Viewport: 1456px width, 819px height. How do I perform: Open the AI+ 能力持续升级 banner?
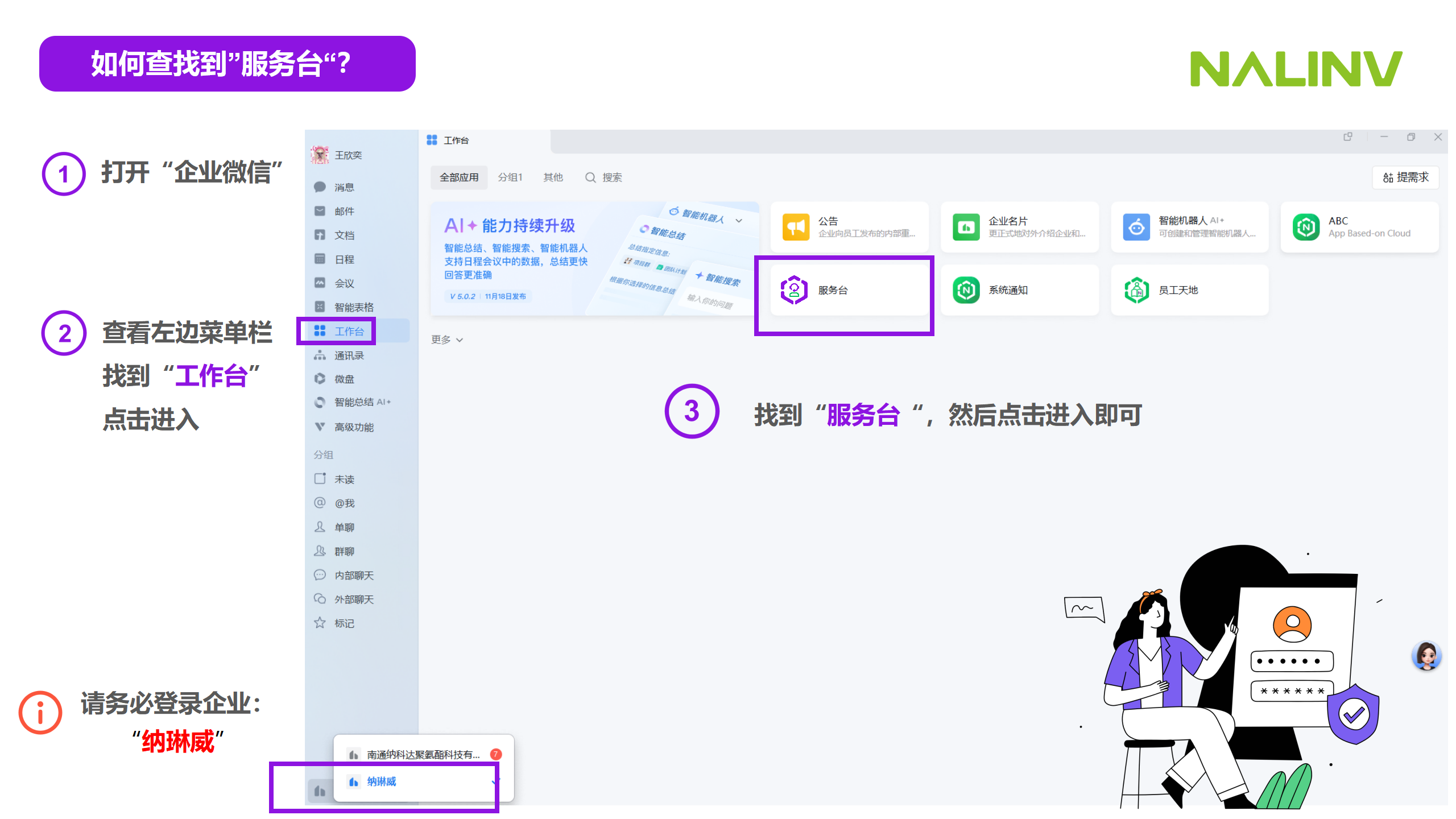tap(594, 259)
